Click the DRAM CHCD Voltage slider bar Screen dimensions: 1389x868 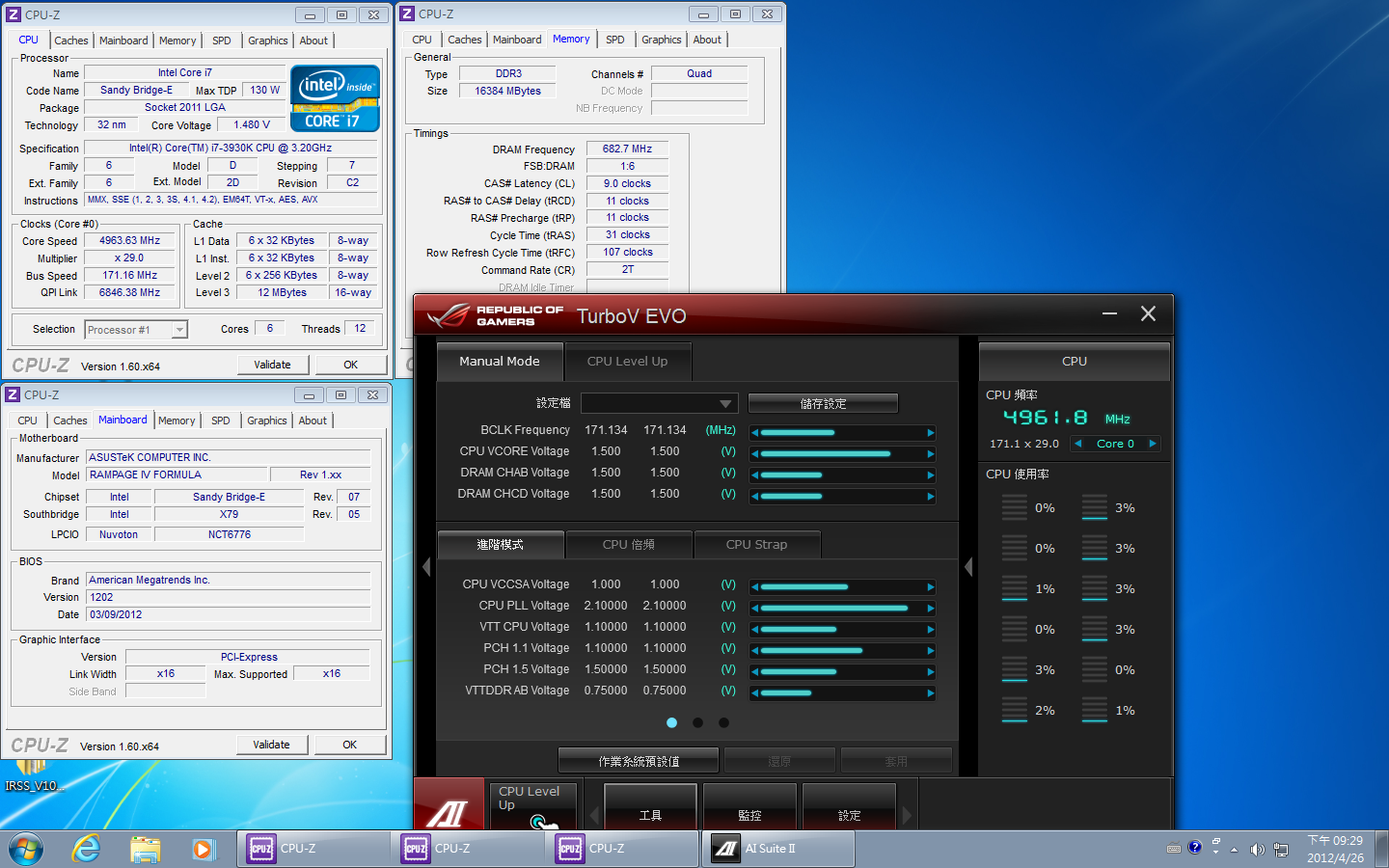click(x=843, y=496)
